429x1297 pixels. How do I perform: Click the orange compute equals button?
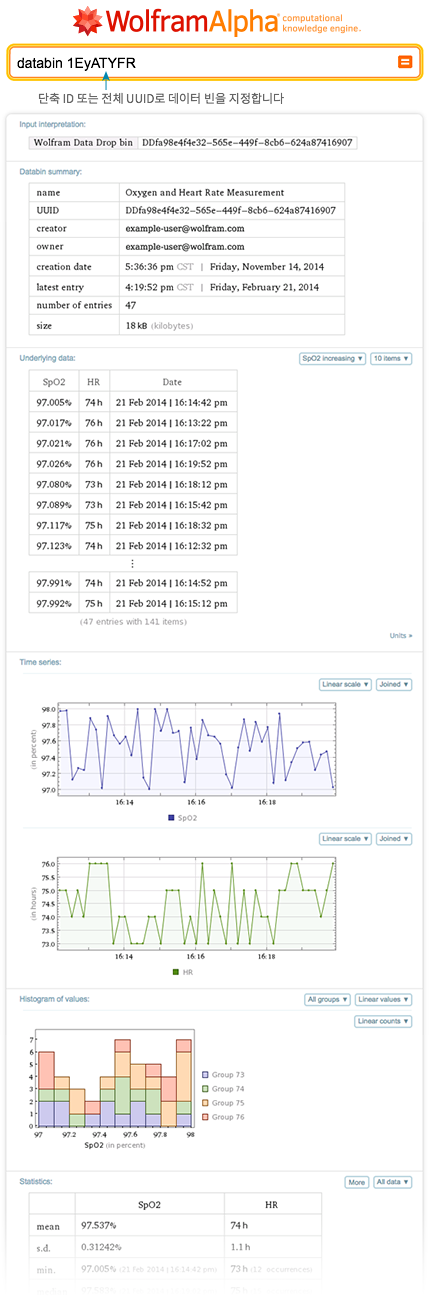(405, 62)
